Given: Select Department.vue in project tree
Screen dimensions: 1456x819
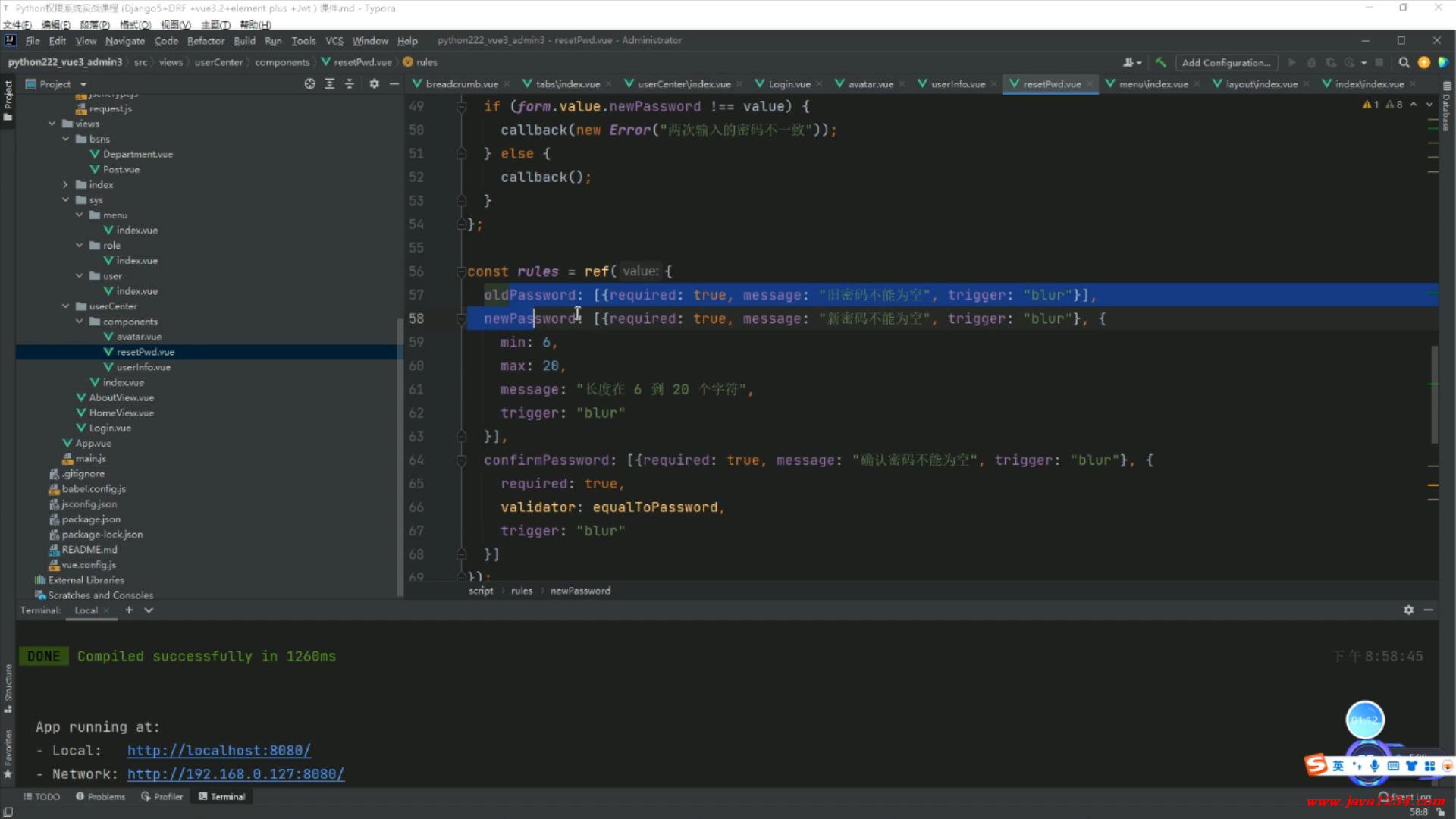Looking at the screenshot, I should (x=137, y=154).
